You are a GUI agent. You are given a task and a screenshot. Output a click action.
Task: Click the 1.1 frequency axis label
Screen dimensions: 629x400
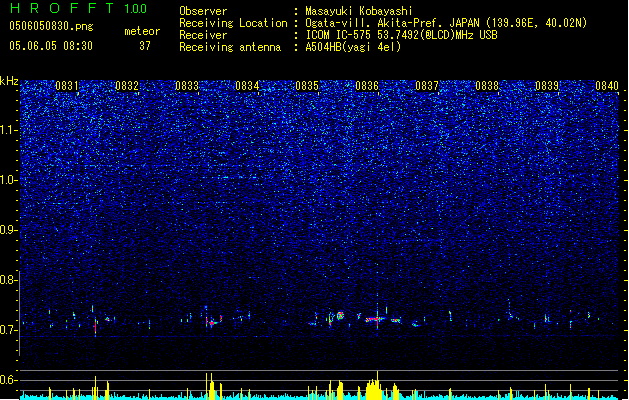[8, 130]
